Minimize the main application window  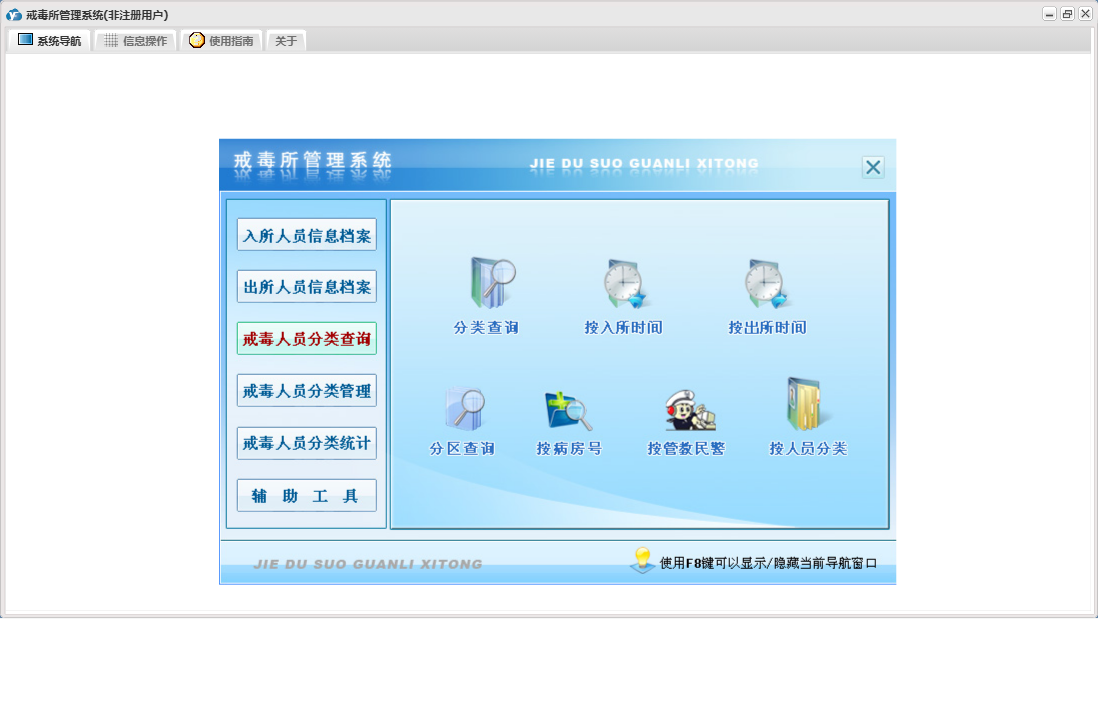[1049, 14]
